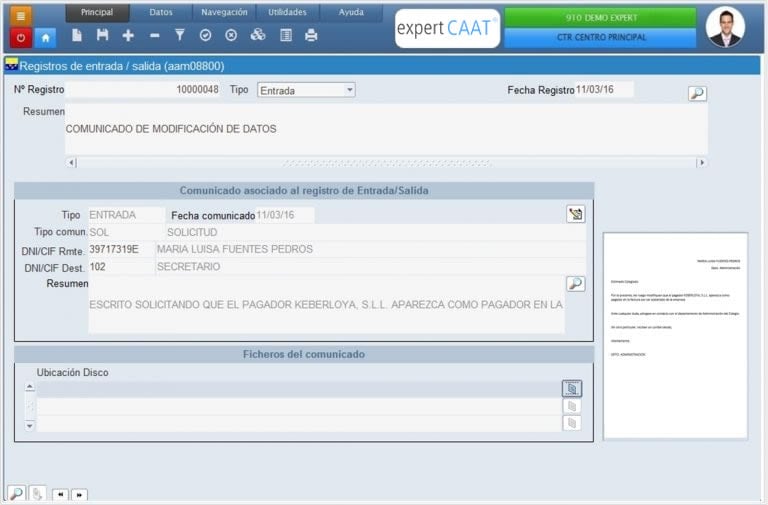The height and width of the screenshot is (505, 768).
Task: Click right arrow of Resumen scrollbar
Action: 702,163
